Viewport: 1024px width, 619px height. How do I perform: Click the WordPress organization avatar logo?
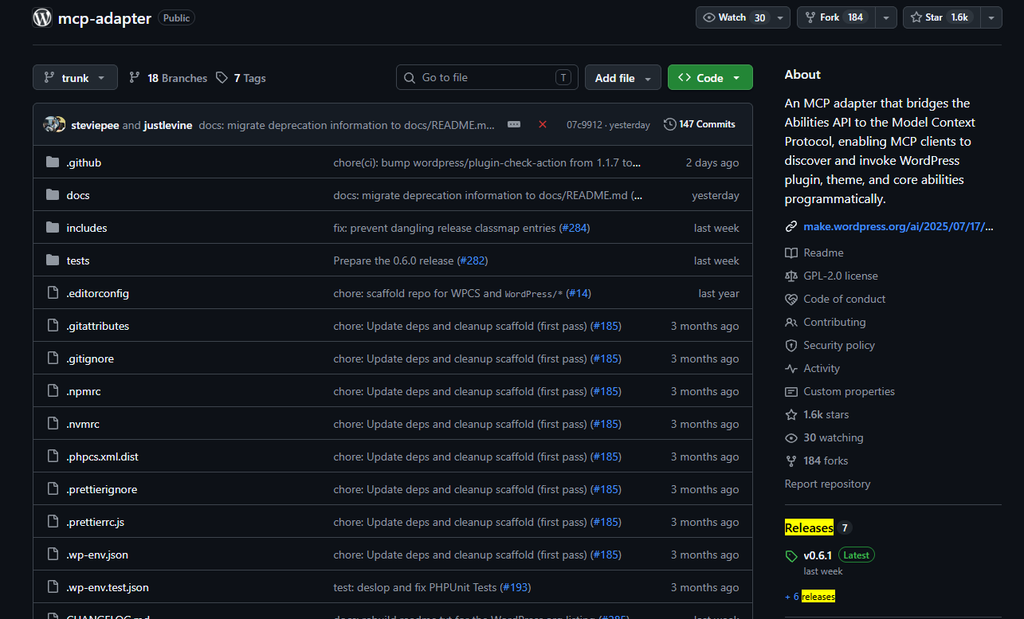pyautogui.click(x=42, y=18)
